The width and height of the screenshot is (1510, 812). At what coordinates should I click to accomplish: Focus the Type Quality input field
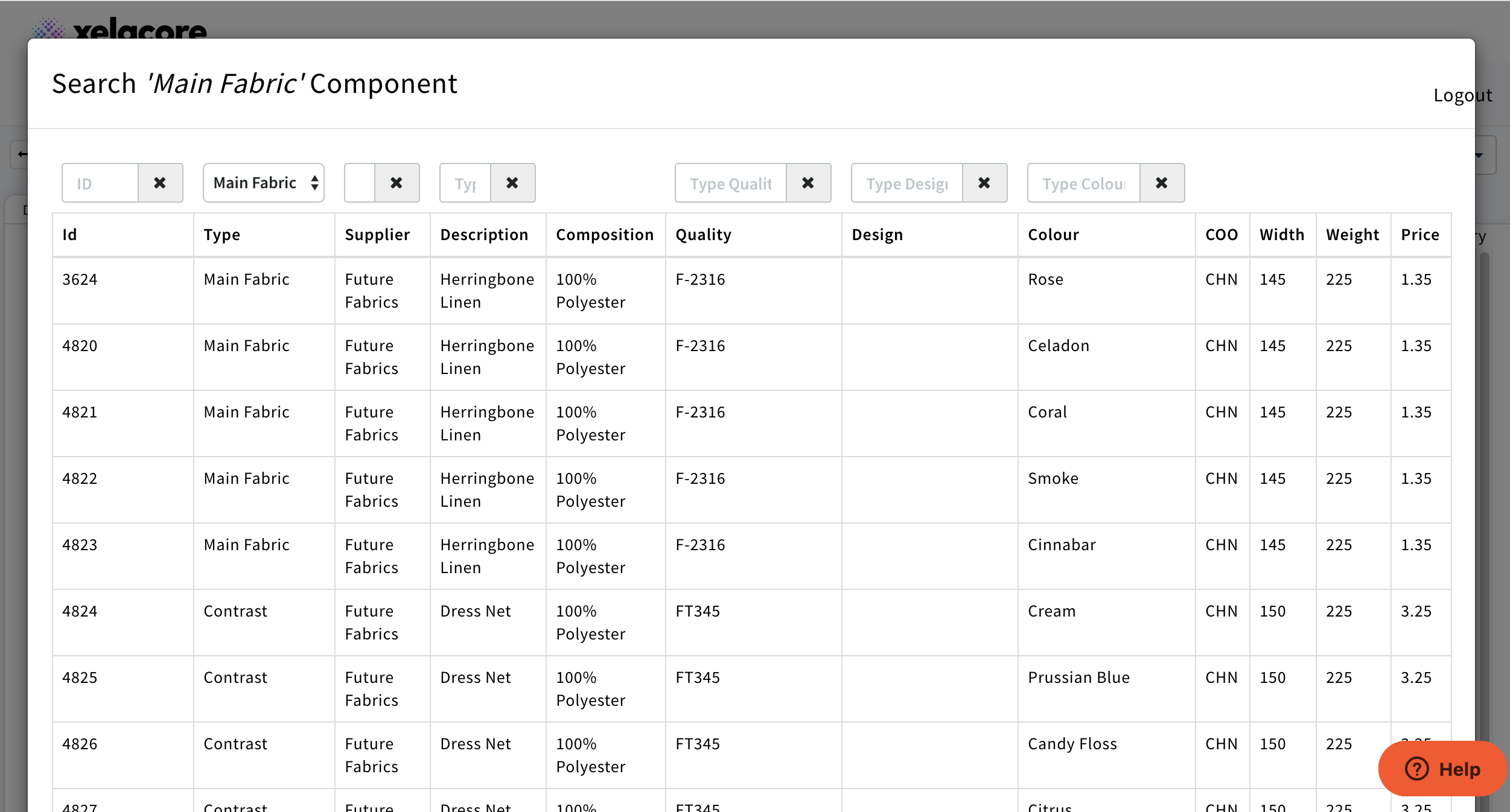731,183
